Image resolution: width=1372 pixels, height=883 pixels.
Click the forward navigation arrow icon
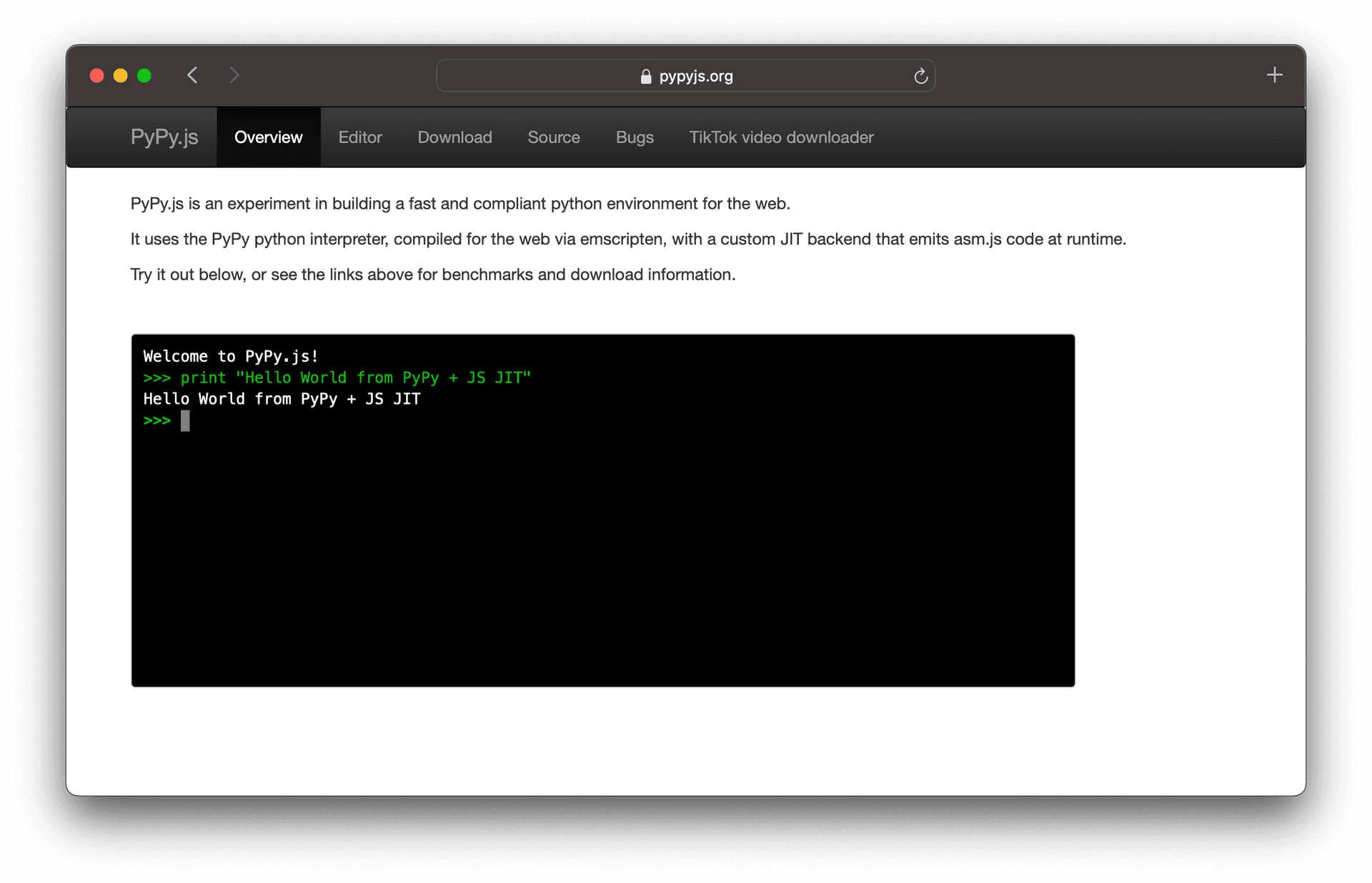pos(234,74)
